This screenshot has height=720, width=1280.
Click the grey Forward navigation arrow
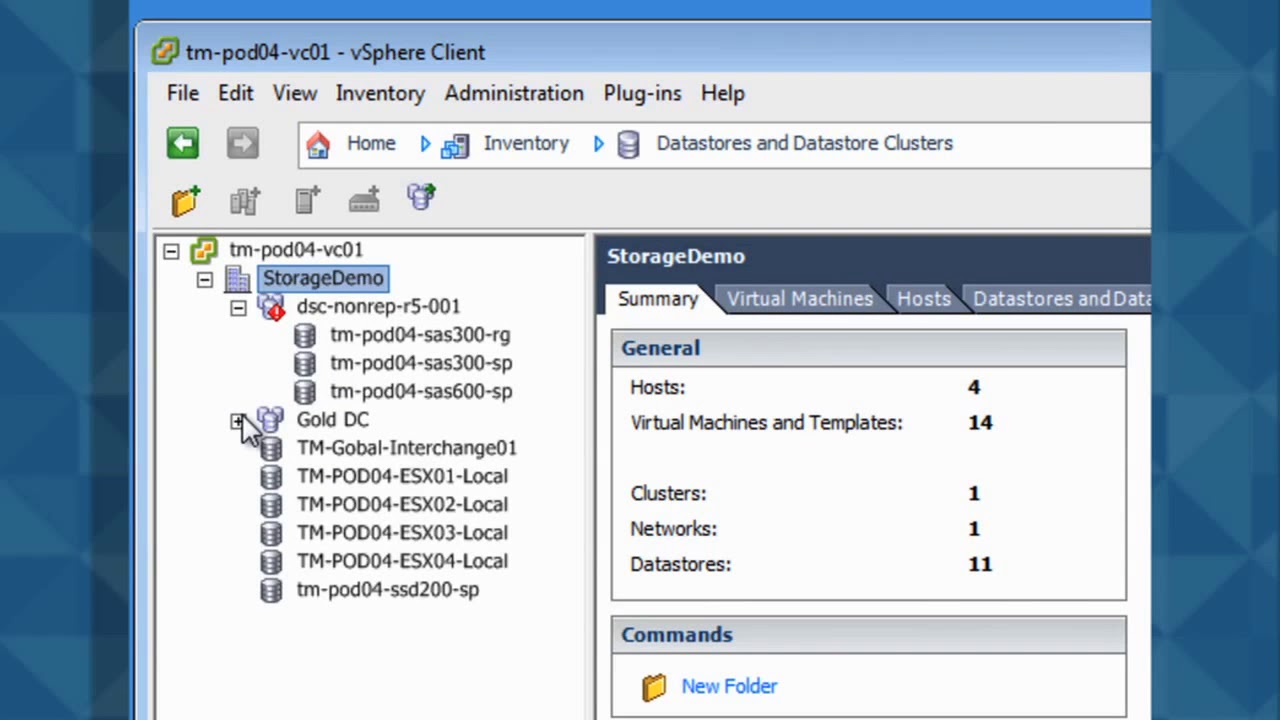click(x=243, y=143)
